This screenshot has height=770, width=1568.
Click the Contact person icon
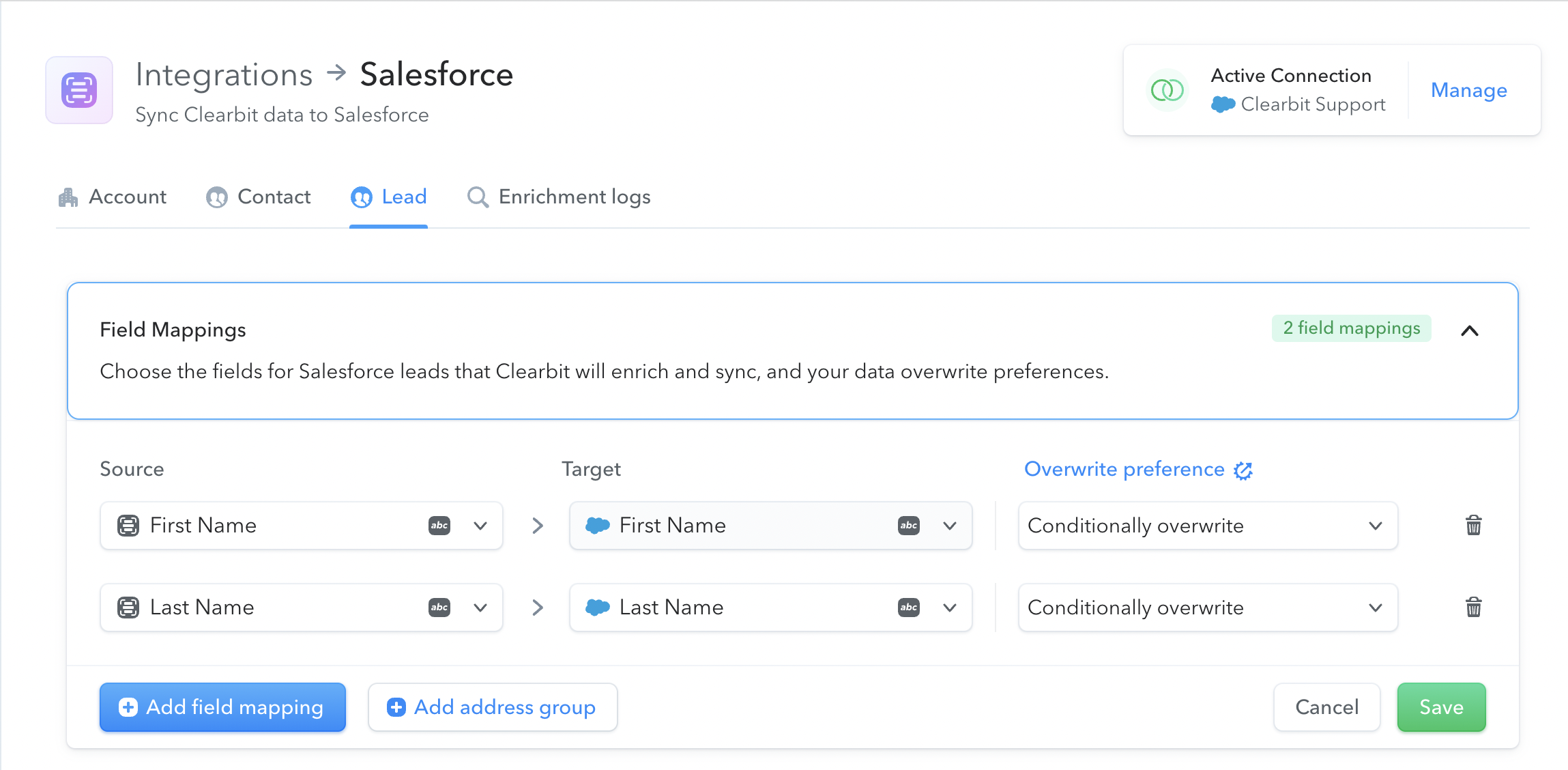[216, 197]
